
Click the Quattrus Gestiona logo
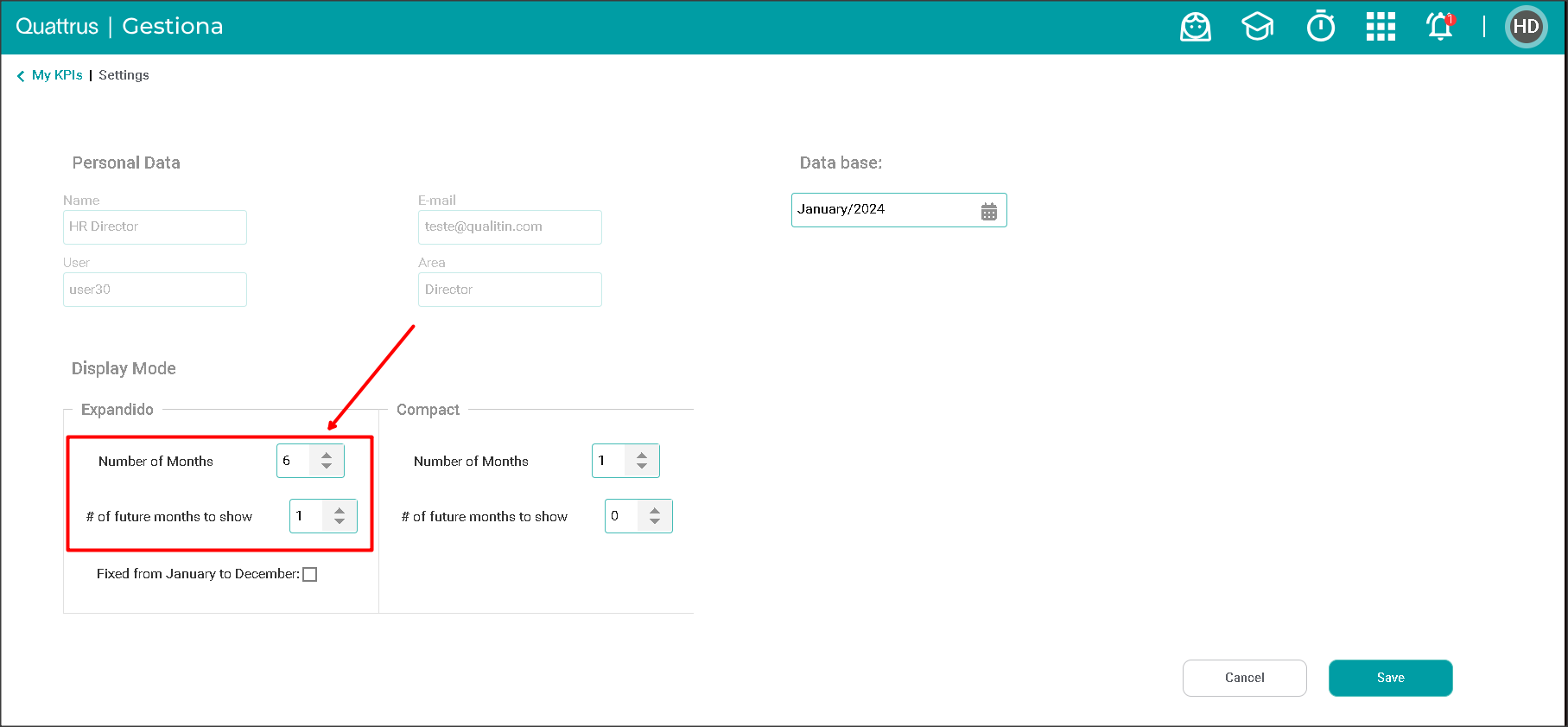point(119,27)
